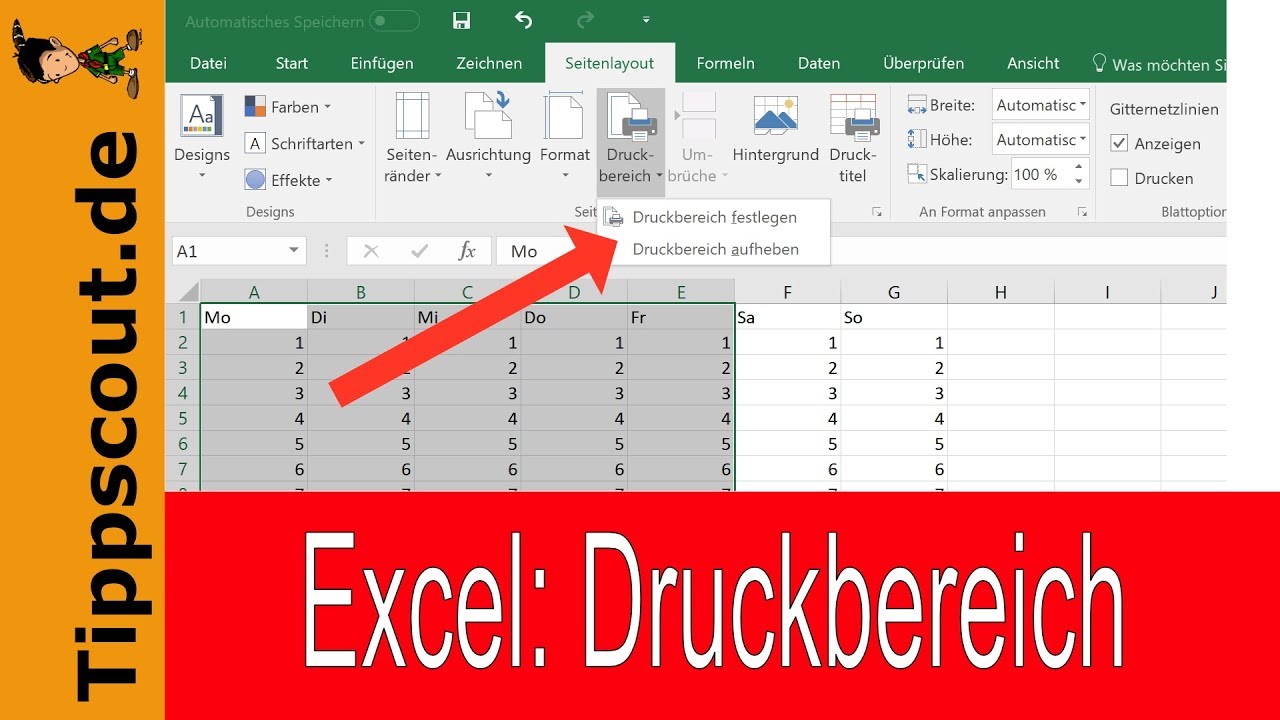Select column A header
This screenshot has width=1280, height=720.
point(254,292)
